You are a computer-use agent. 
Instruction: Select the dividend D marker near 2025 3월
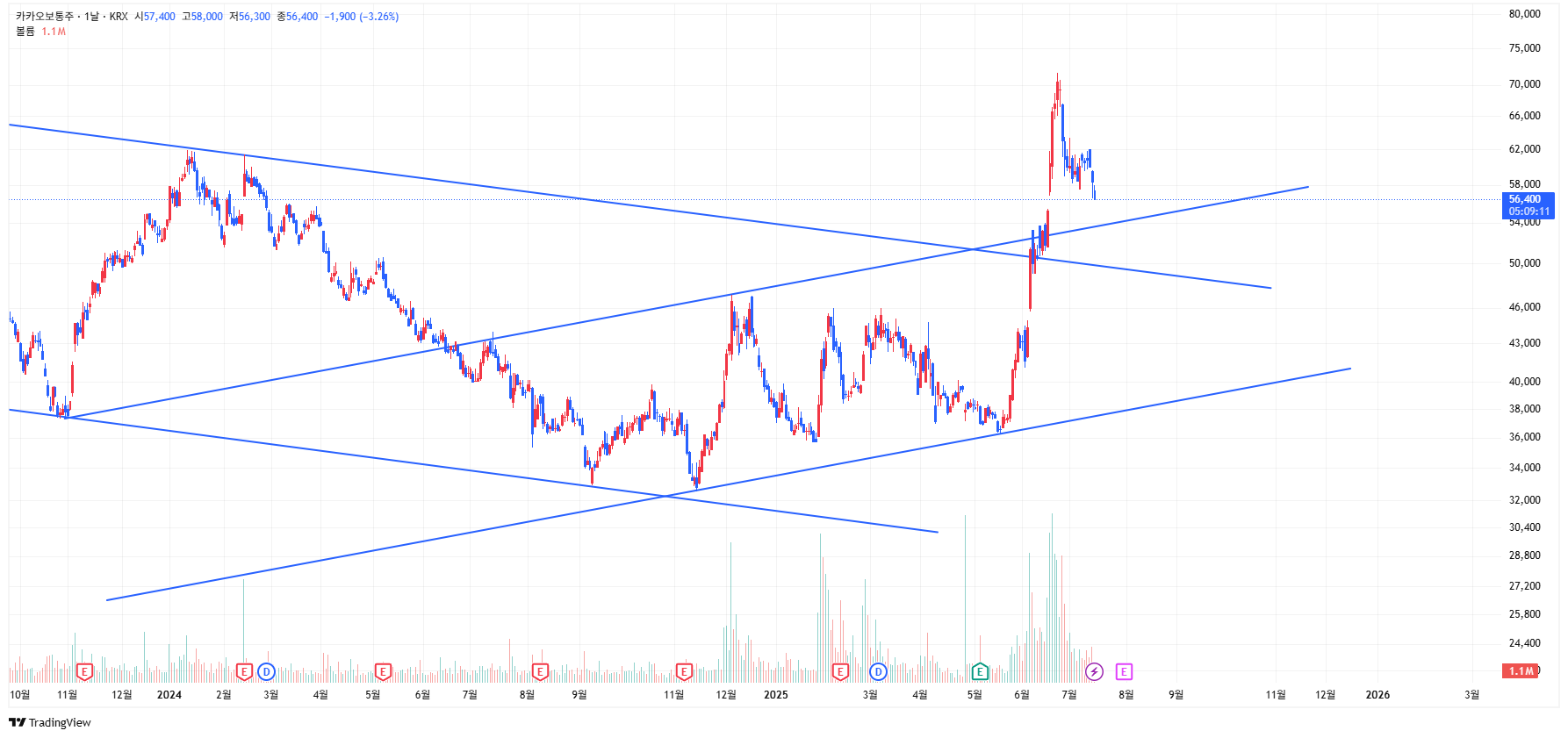[878, 672]
